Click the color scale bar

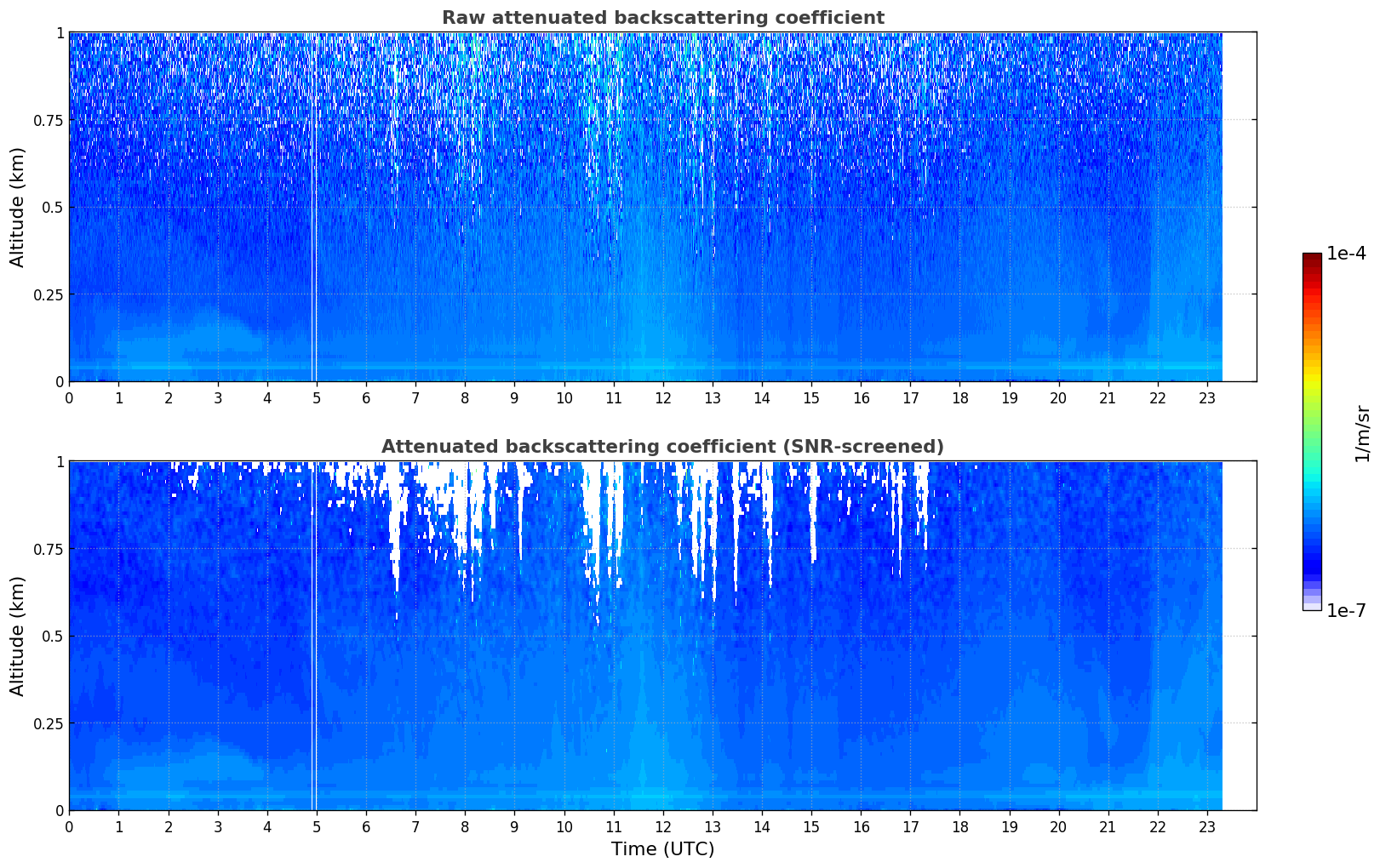click(1312, 431)
